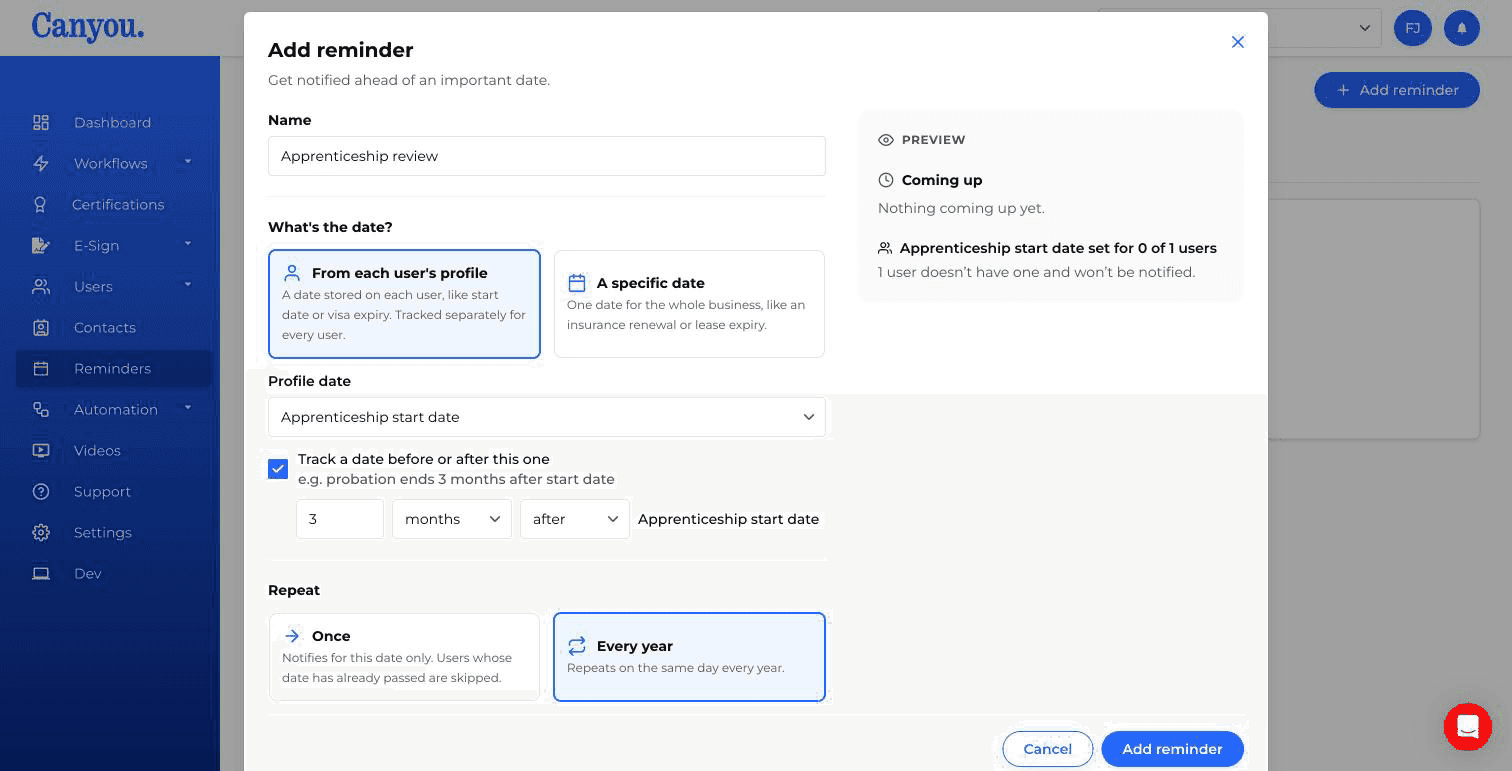The image size is (1512, 771).
Task: Click the E-Sign pen icon
Action: 41,246
